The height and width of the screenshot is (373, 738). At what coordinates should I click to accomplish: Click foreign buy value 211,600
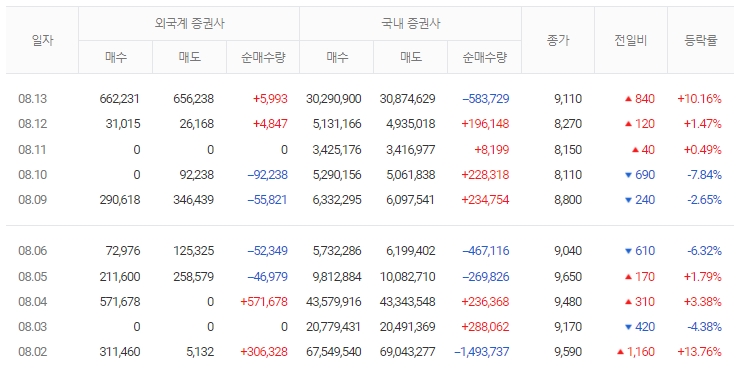[x=120, y=276]
